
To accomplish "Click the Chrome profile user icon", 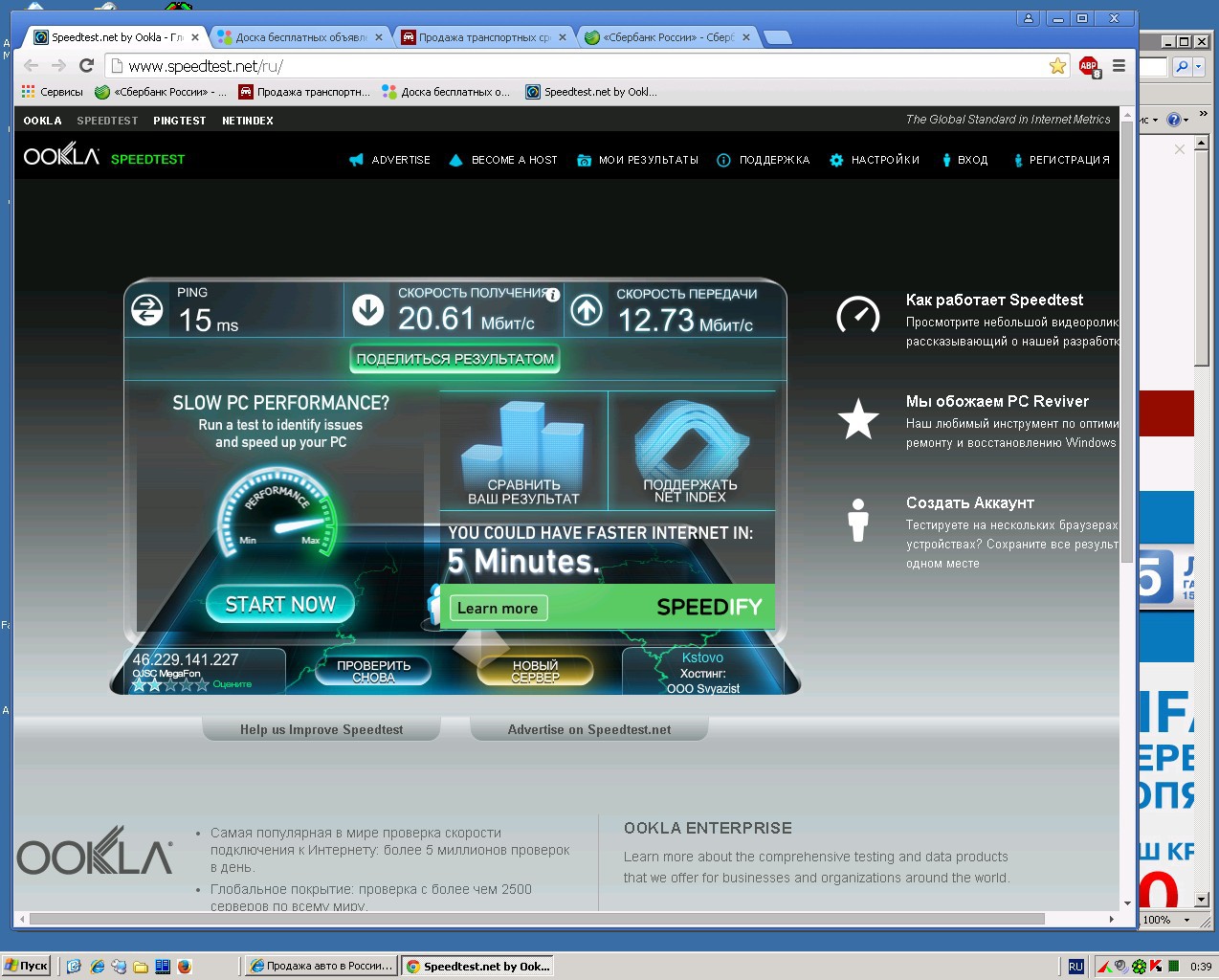I will [1029, 18].
